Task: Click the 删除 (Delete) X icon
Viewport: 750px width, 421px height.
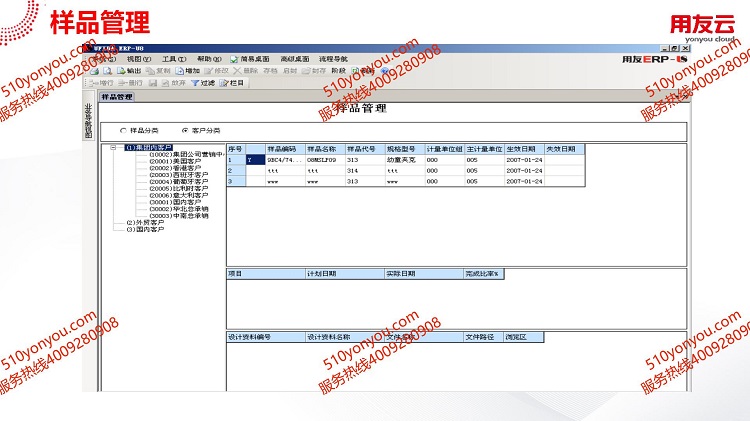Action: click(238, 71)
